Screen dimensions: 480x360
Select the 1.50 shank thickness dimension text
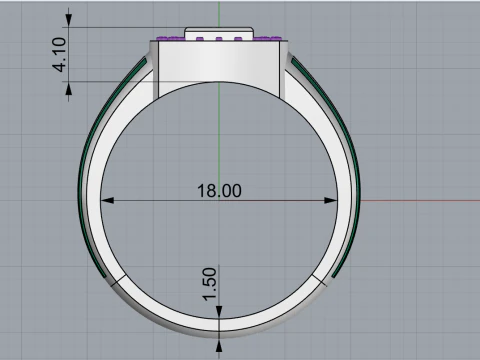tap(210, 284)
